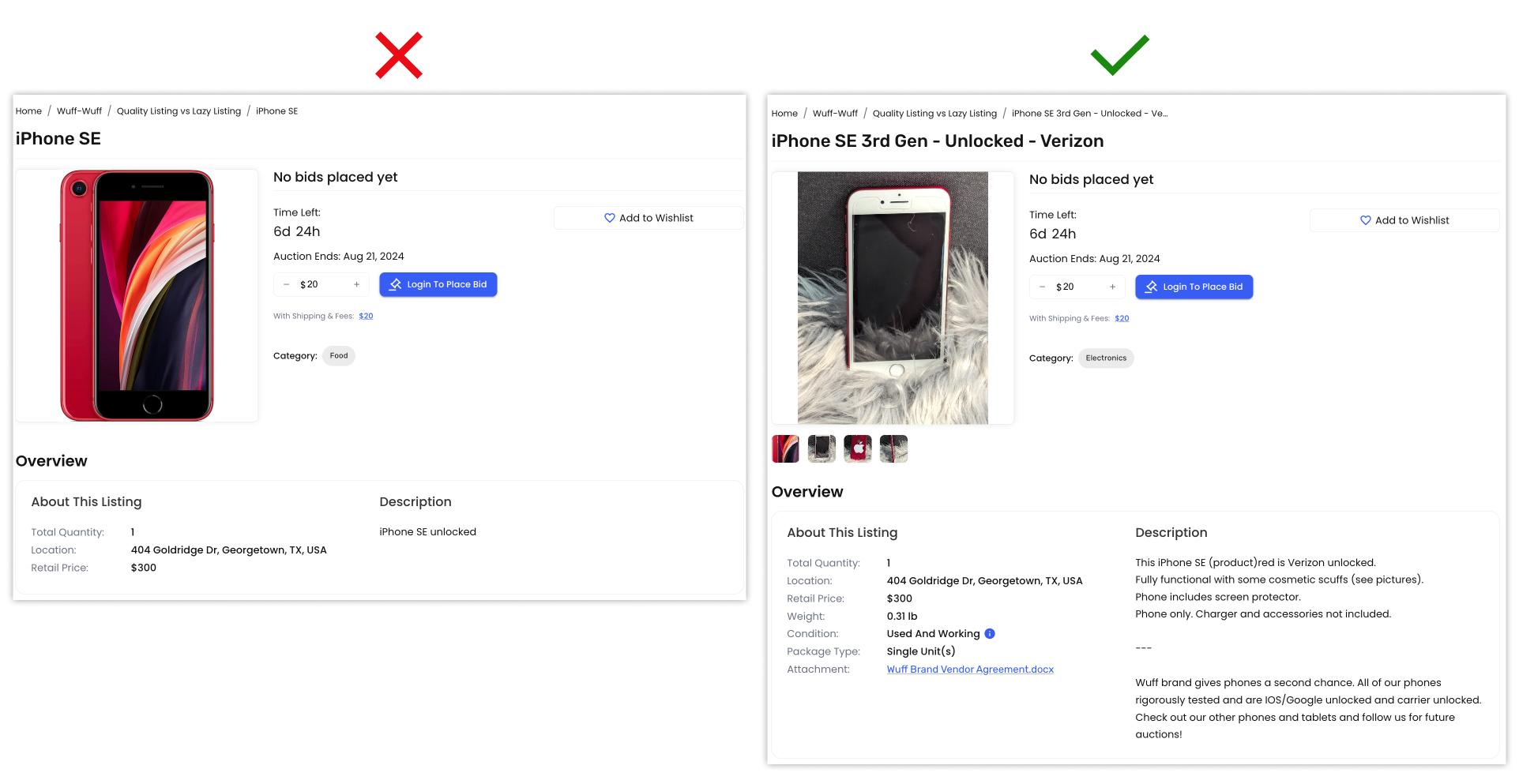Click the '0.31 lb' weight value
This screenshot has height=784, width=1519.
pos(902,617)
